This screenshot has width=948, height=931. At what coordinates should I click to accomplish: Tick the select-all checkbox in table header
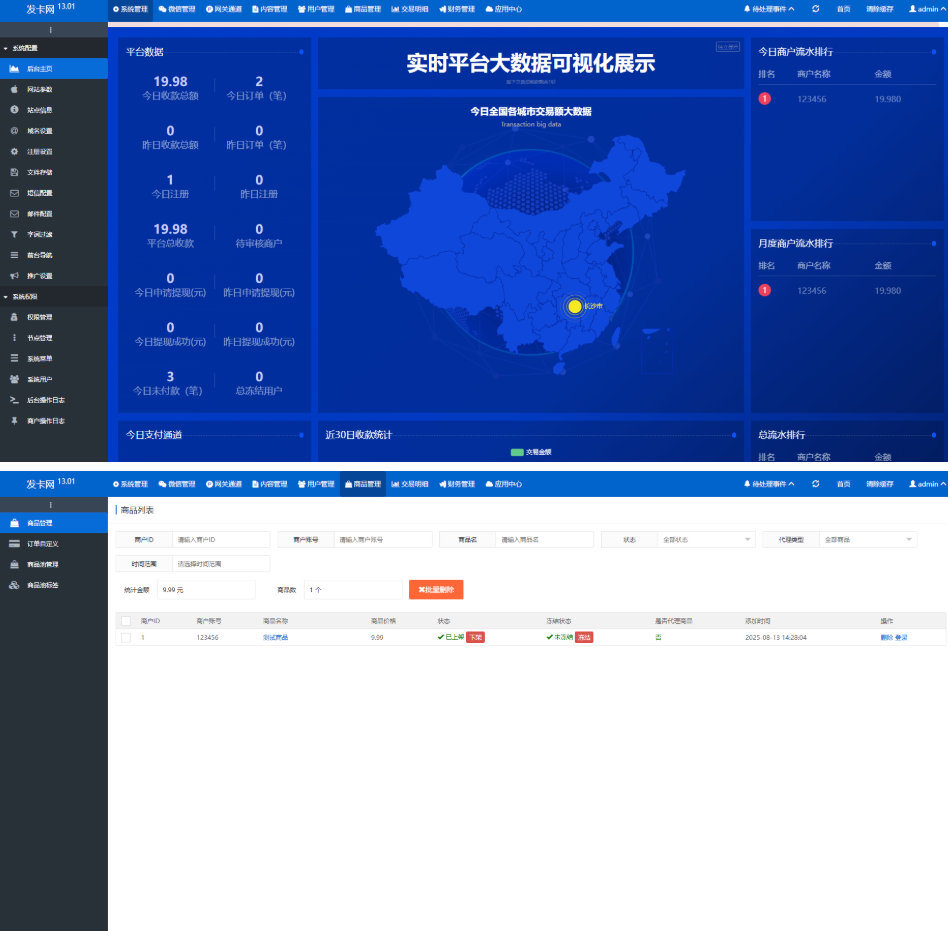click(x=126, y=621)
